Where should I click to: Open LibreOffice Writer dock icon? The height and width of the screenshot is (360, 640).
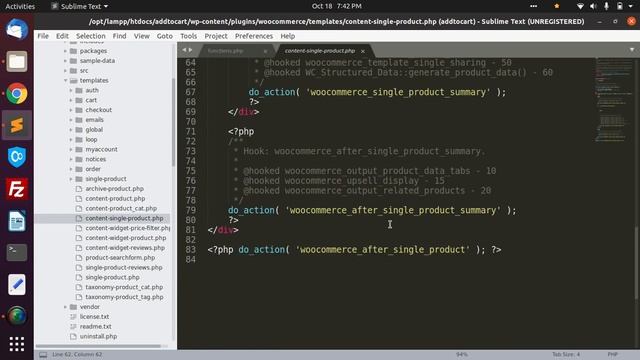click(17, 221)
